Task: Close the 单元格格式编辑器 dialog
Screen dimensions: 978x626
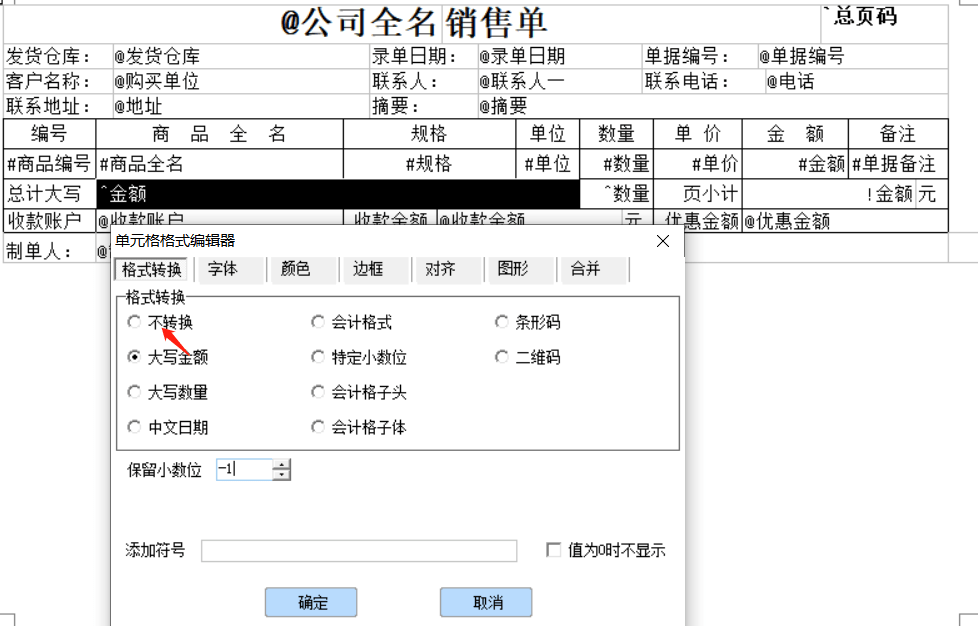Action: 663,241
